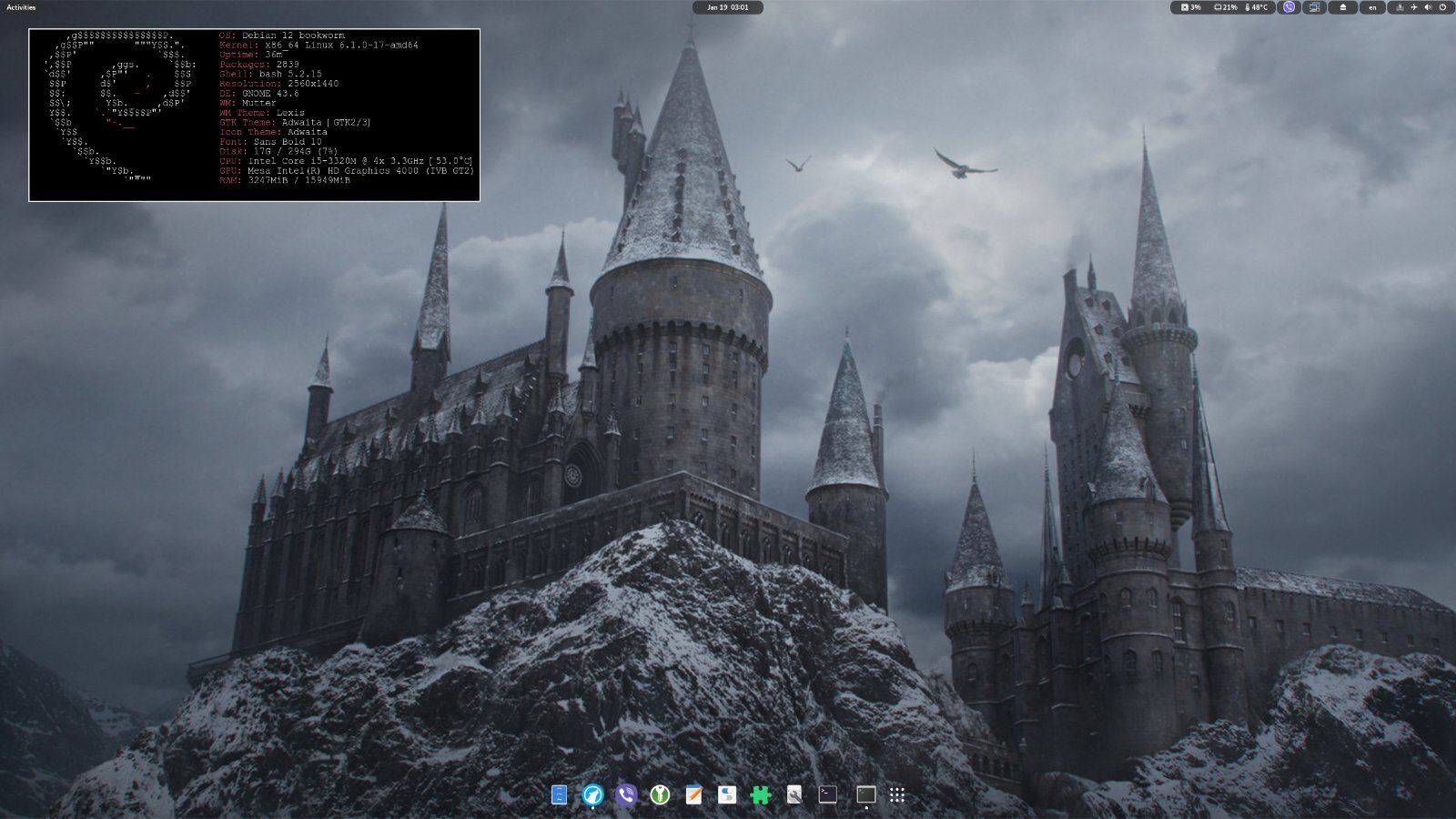The width and height of the screenshot is (1456, 819).
Task: Switch to running terminal window in dock
Action: click(x=866, y=794)
